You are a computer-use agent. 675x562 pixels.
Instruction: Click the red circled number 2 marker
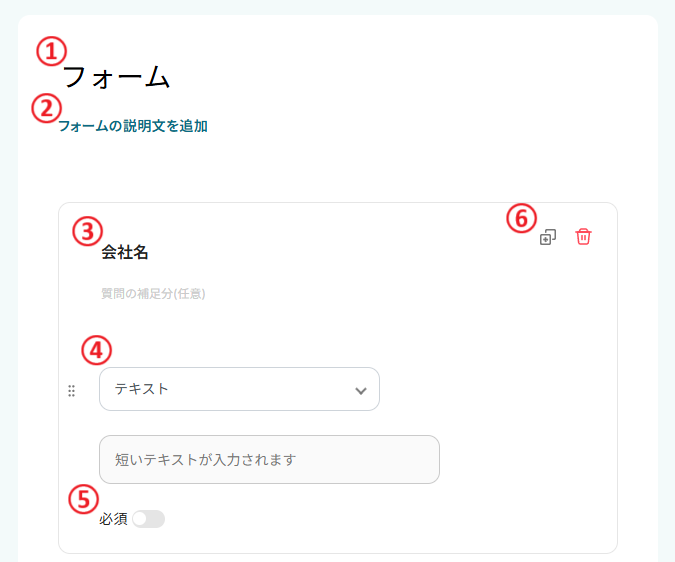click(x=46, y=108)
